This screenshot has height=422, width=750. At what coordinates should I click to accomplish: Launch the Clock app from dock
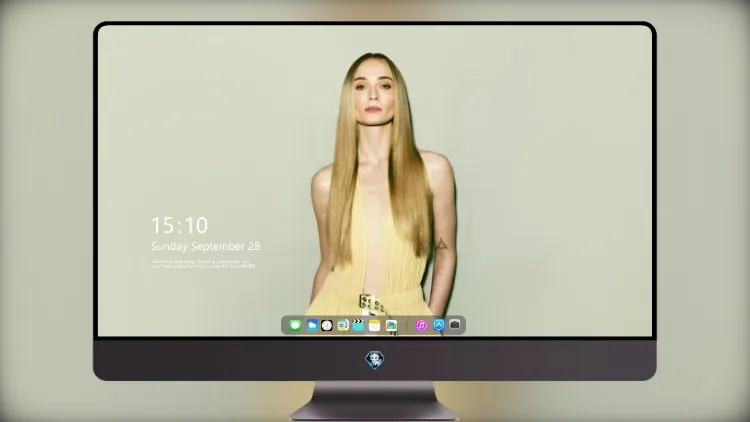(327, 325)
